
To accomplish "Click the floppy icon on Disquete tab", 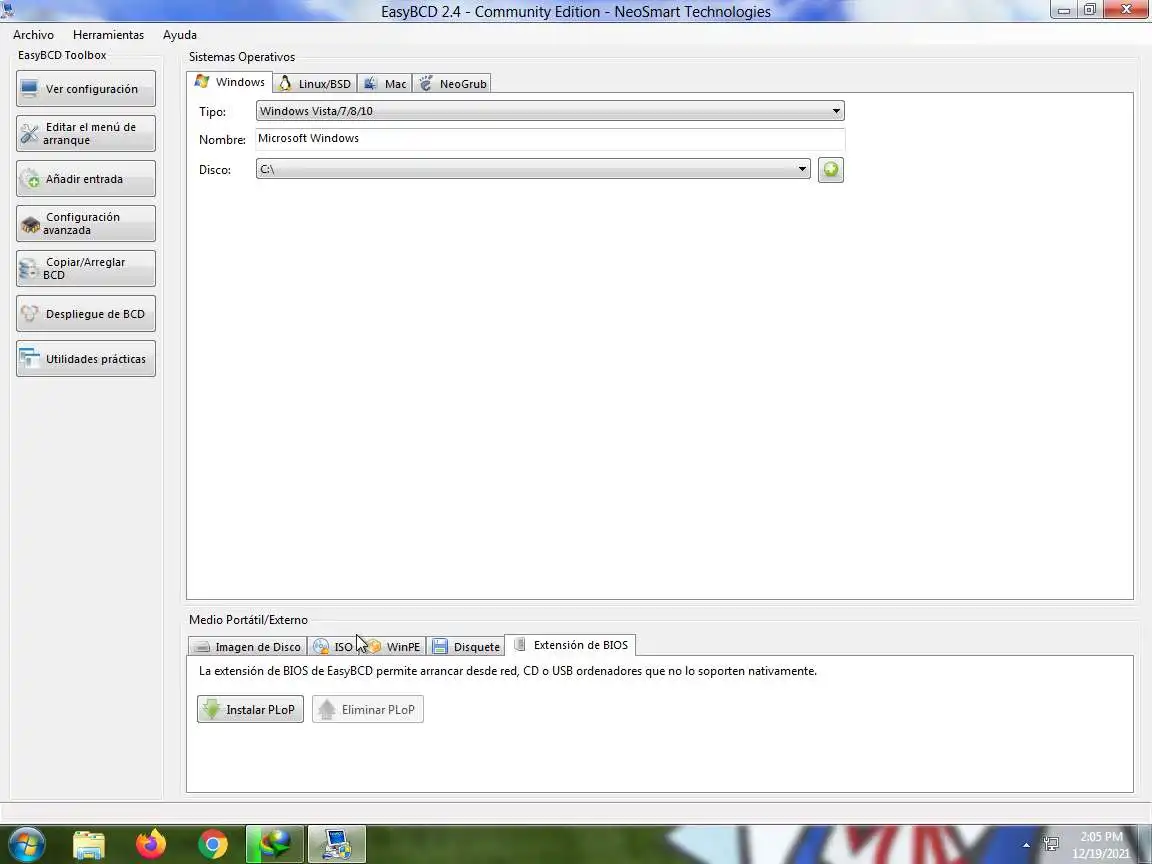I will (440, 647).
